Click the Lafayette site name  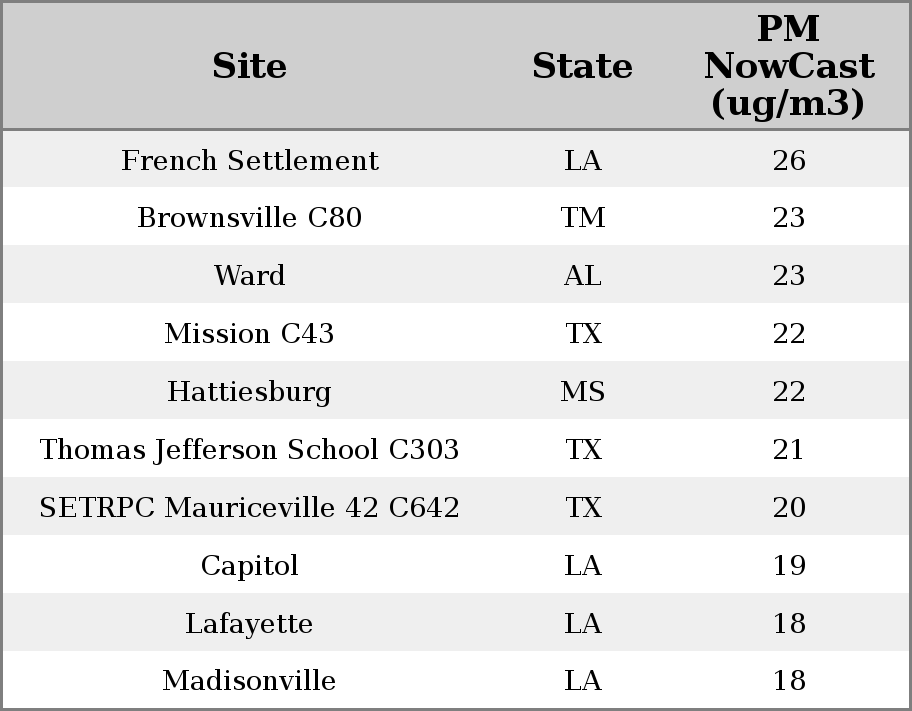coord(249,624)
